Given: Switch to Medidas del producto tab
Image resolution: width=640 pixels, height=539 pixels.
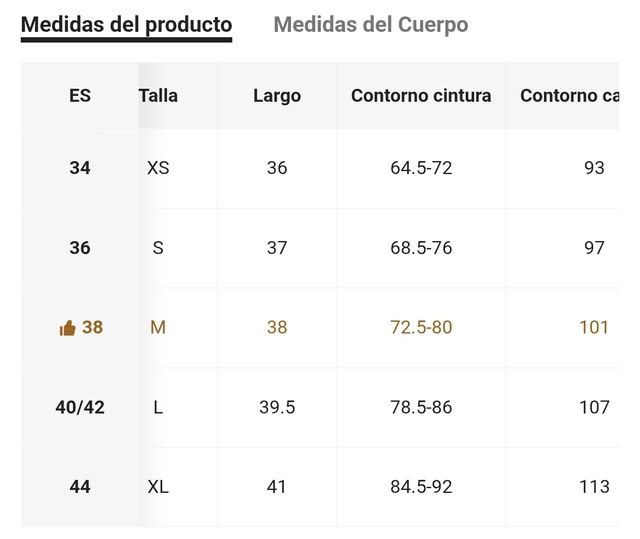Looking at the screenshot, I should click(x=126, y=24).
